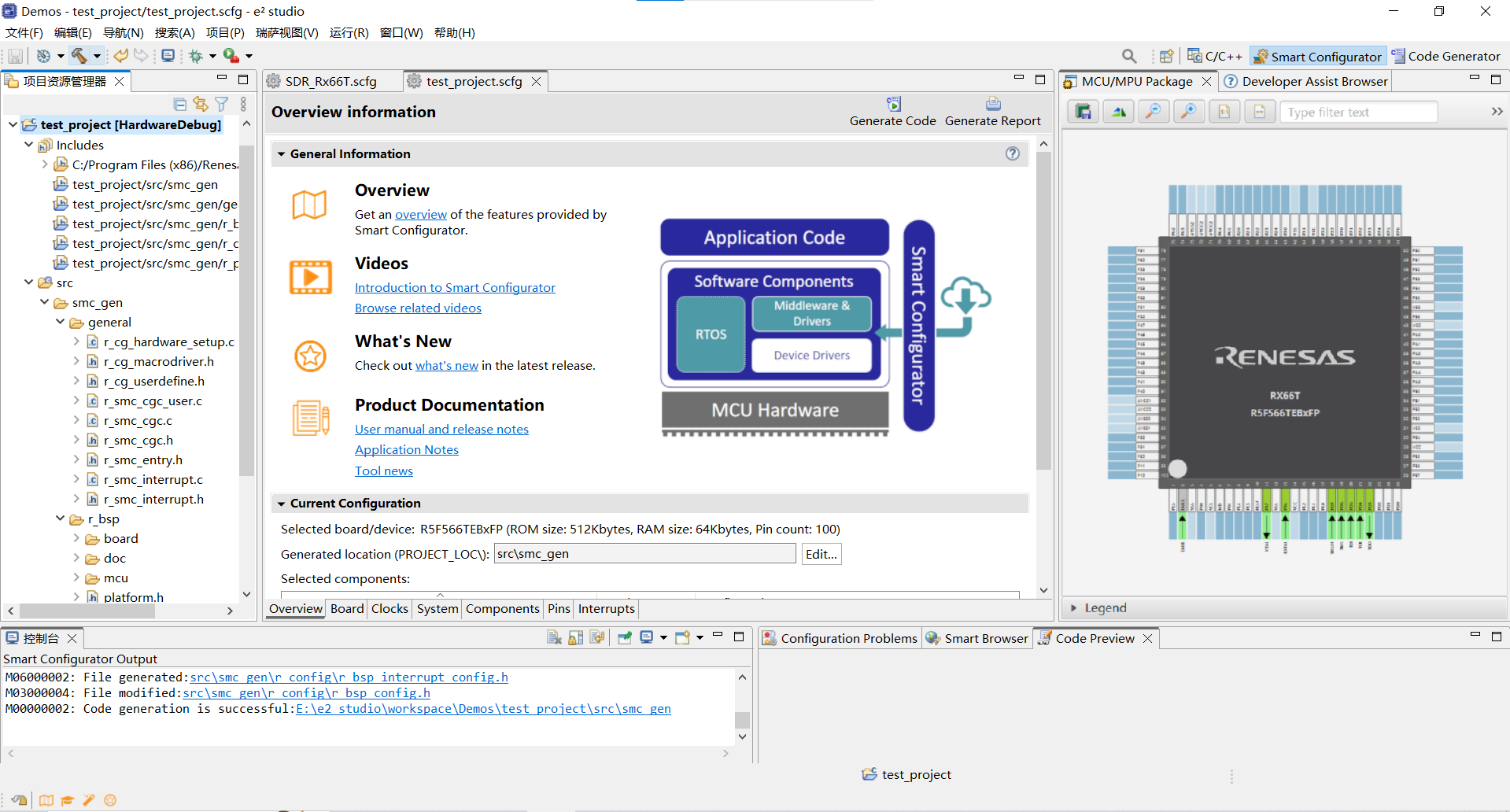
Task: Click Browse related videos link
Action: point(418,308)
